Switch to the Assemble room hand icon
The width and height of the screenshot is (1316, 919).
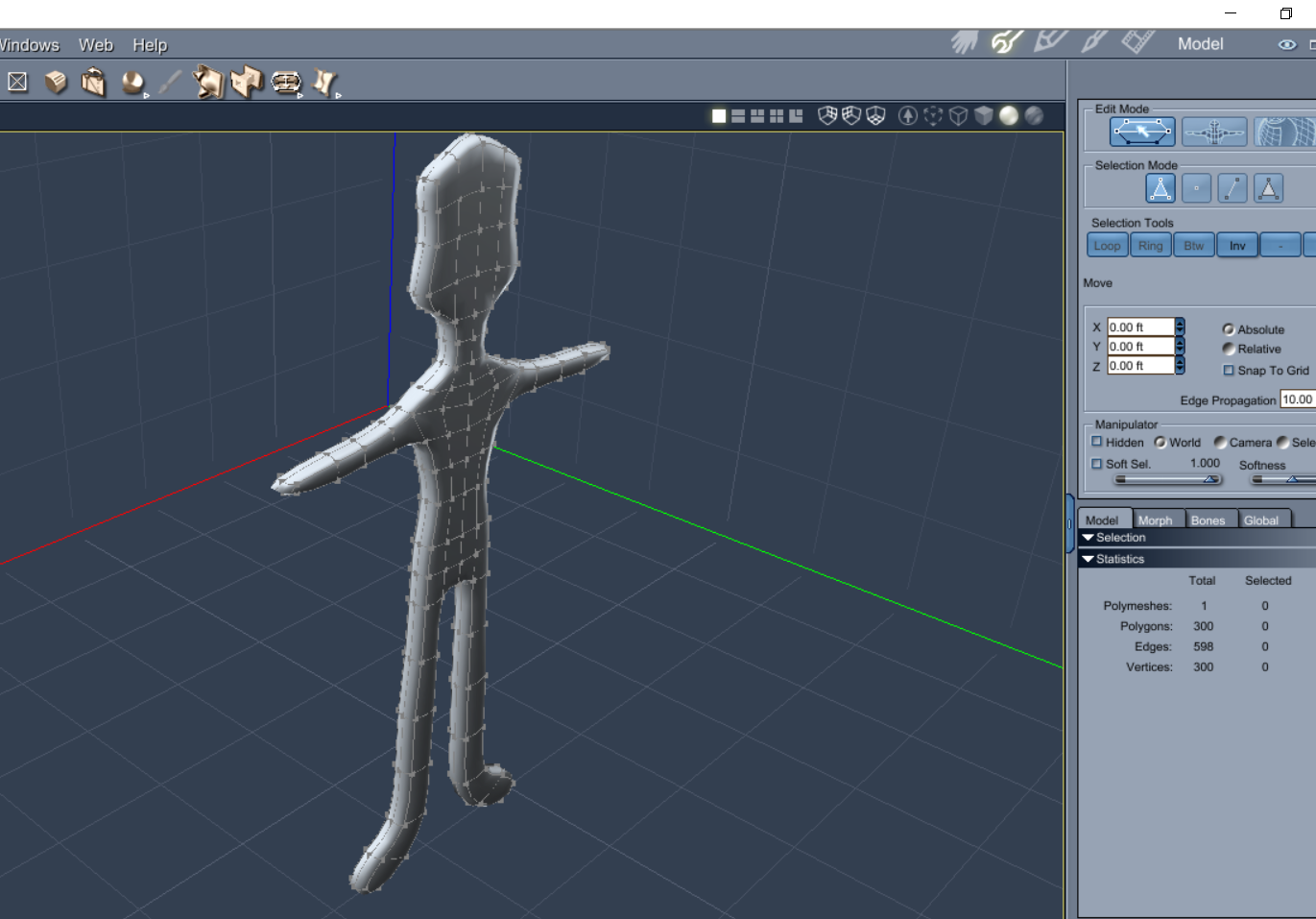point(964,42)
